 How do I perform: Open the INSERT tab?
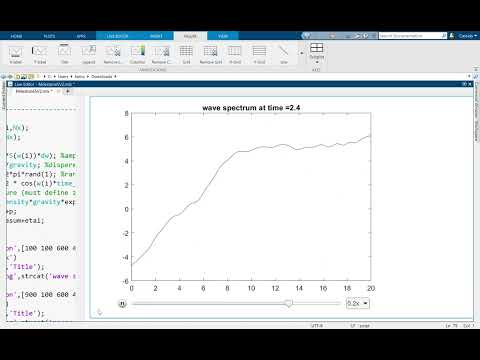156,36
